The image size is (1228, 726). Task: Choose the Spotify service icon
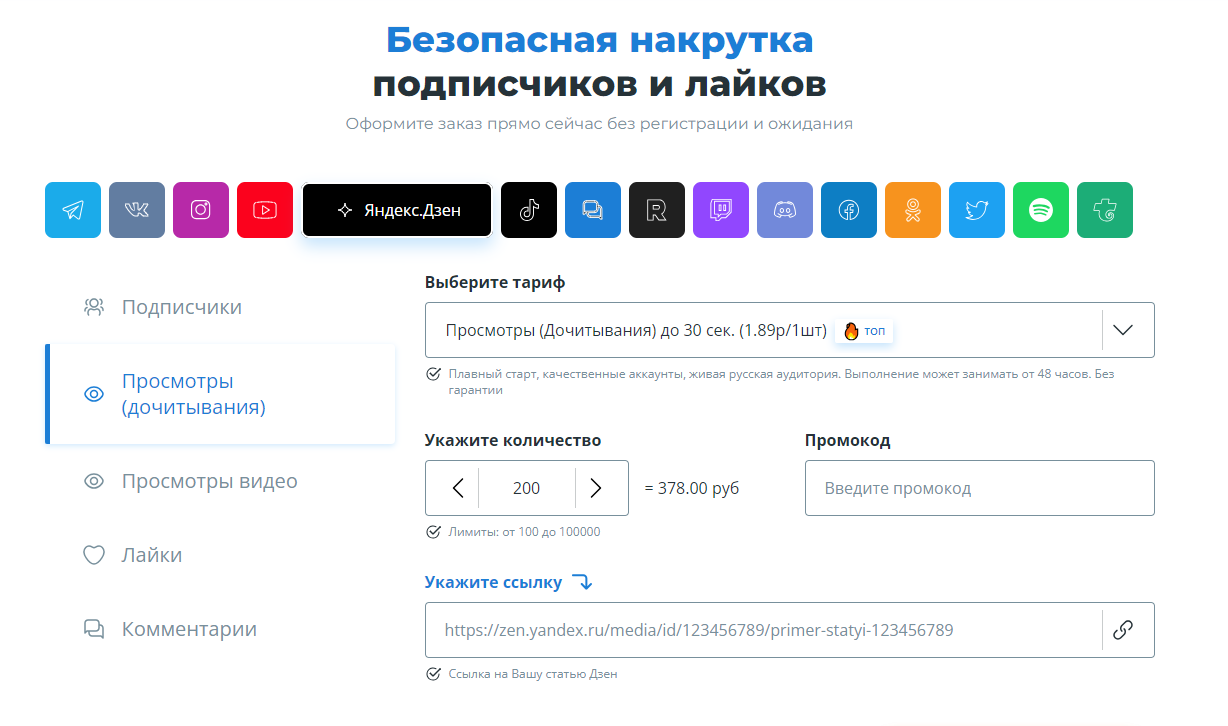tap(1041, 210)
